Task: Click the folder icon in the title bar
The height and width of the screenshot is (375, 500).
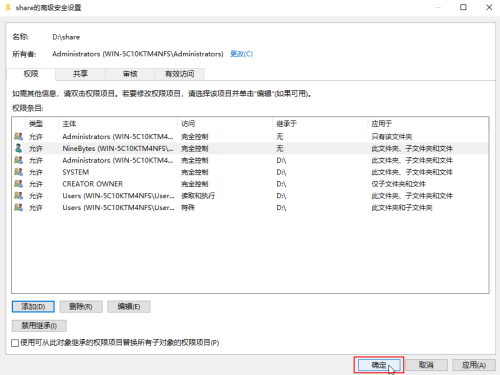Action: [x=8, y=7]
